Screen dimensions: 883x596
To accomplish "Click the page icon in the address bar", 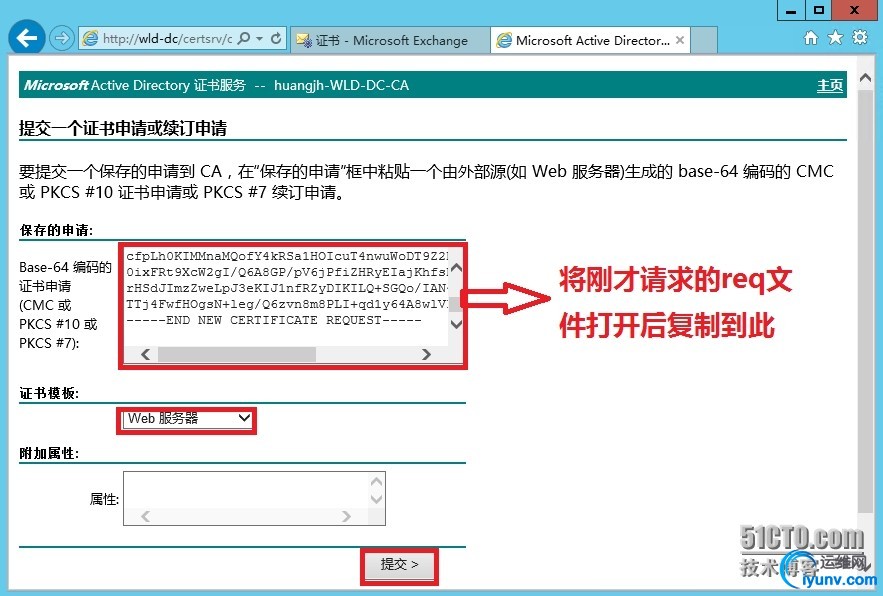I will pyautogui.click(x=90, y=38).
